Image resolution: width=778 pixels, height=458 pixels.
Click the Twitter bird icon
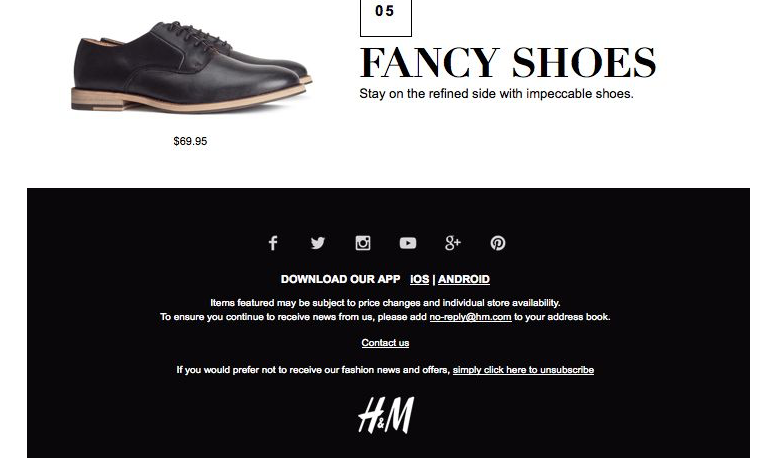(318, 243)
